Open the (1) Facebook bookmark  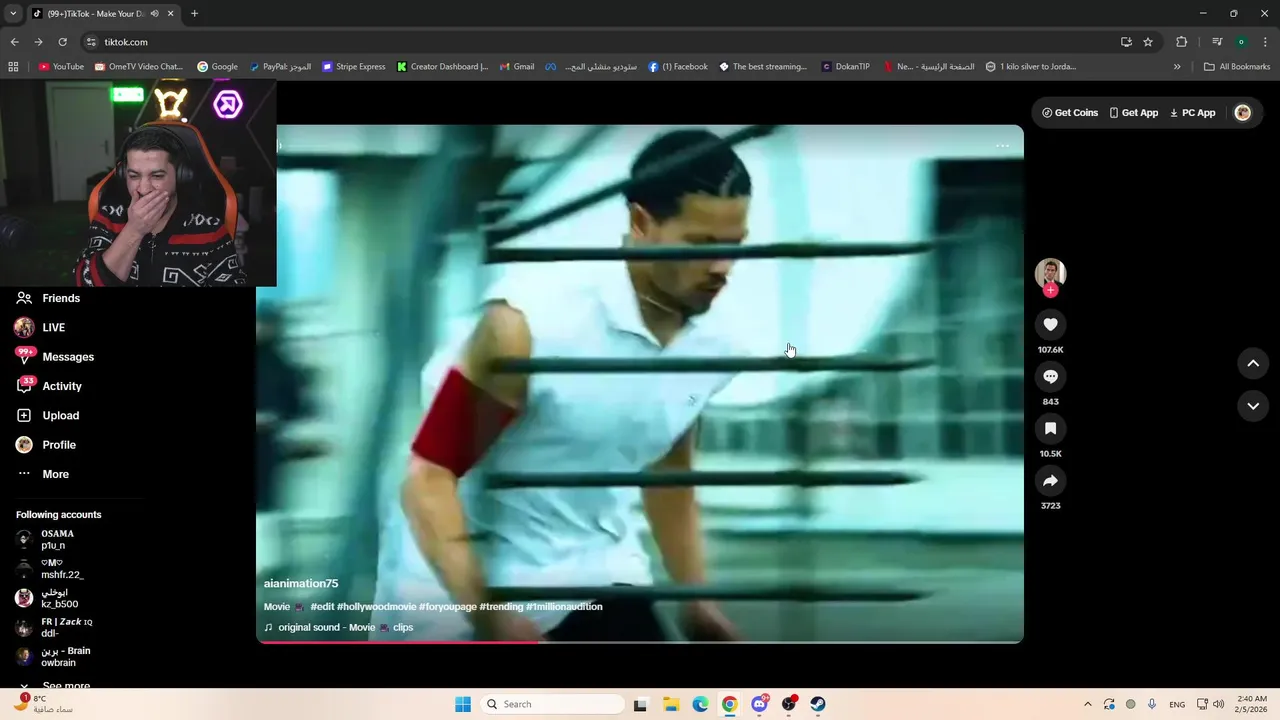click(677, 67)
